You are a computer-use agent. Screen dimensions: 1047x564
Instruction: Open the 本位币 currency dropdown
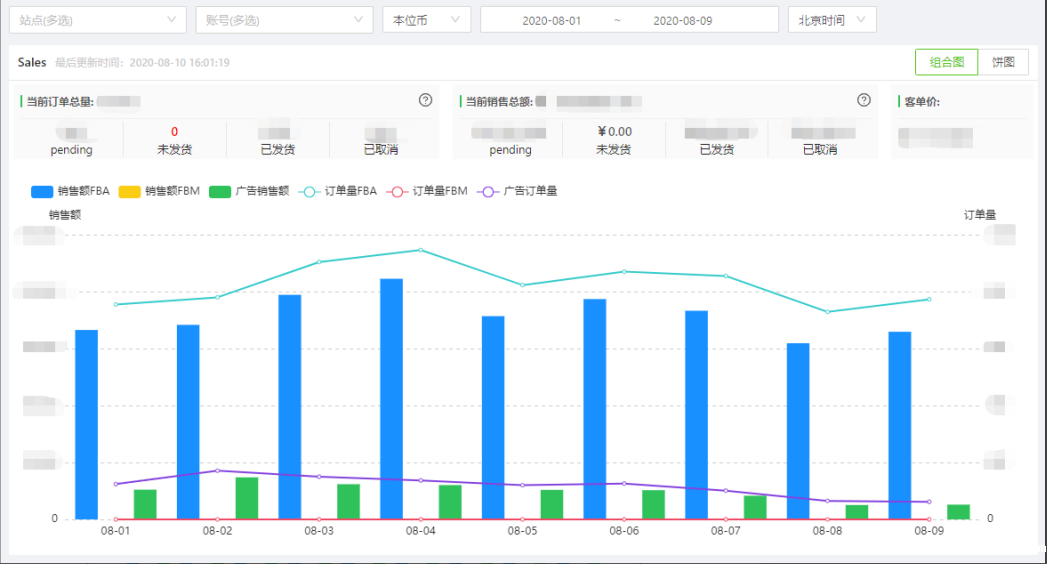(426, 20)
